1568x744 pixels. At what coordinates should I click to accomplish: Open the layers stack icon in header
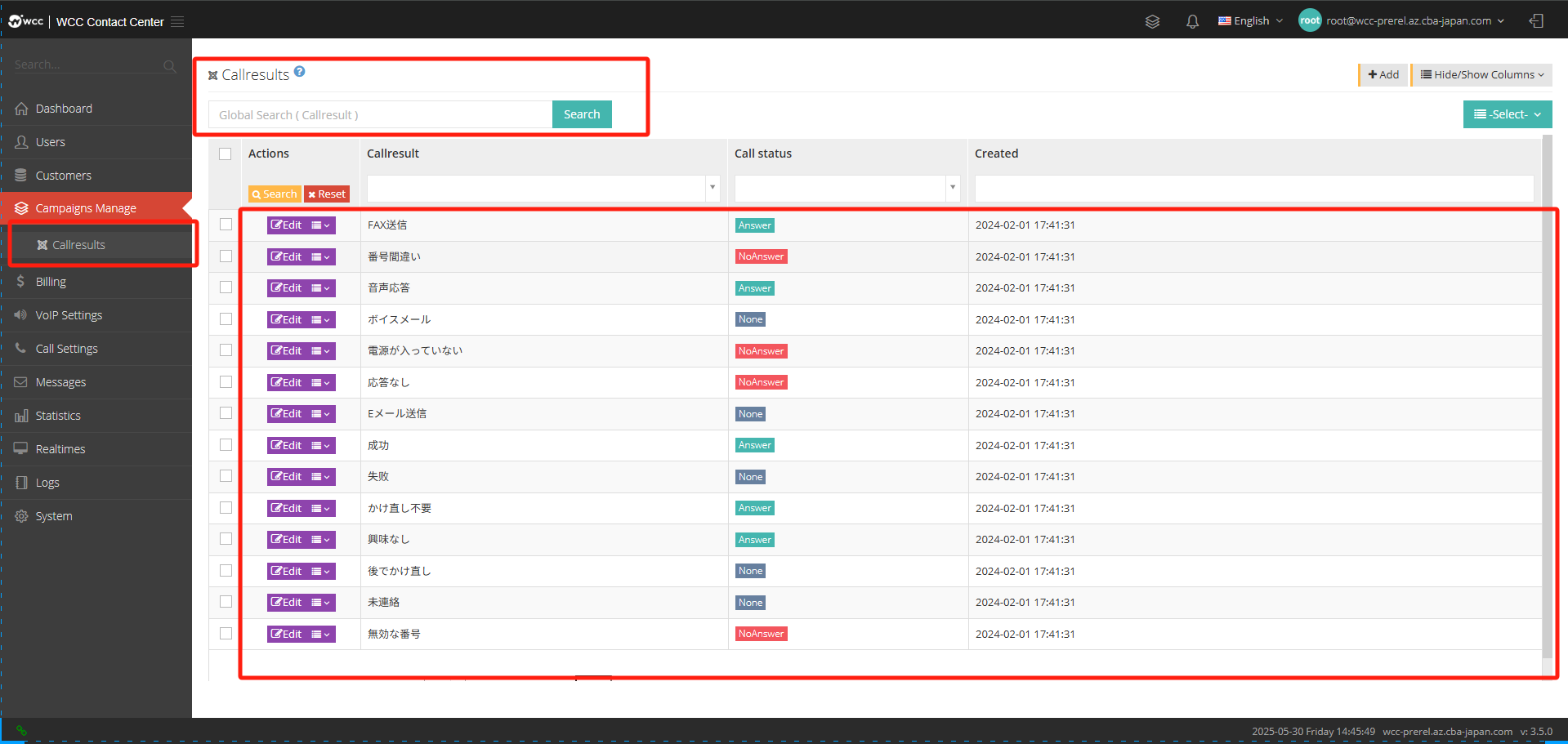[1152, 21]
